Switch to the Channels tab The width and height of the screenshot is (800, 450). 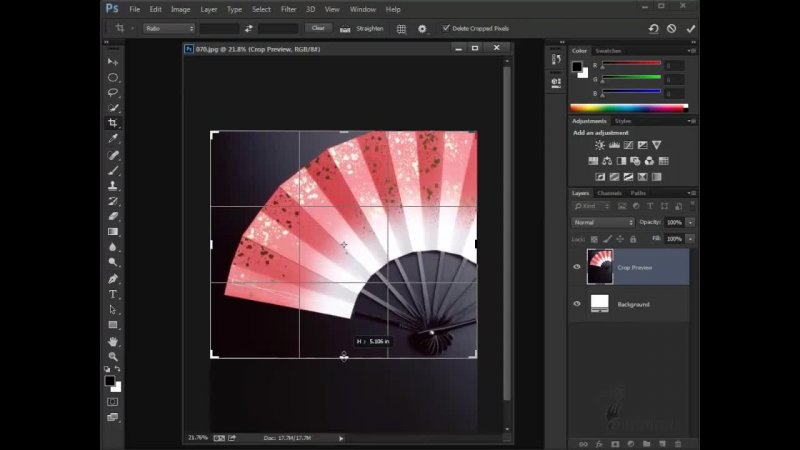pos(609,193)
